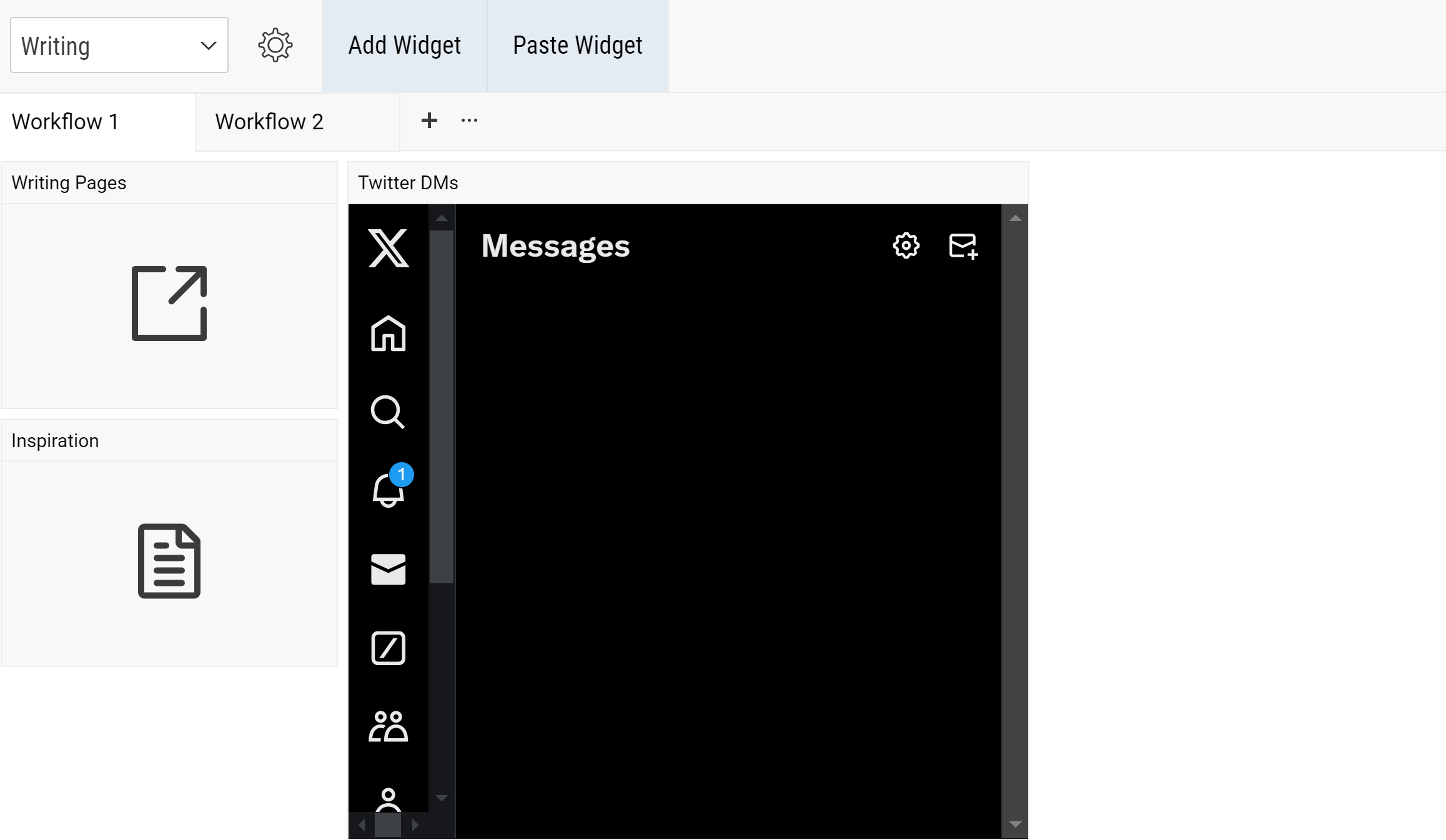Open Inspiration document page item

[x=169, y=561]
